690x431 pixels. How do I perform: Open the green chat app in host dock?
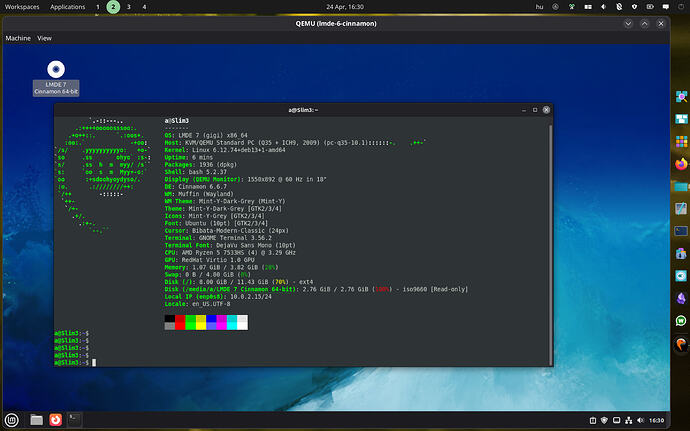pos(681,321)
